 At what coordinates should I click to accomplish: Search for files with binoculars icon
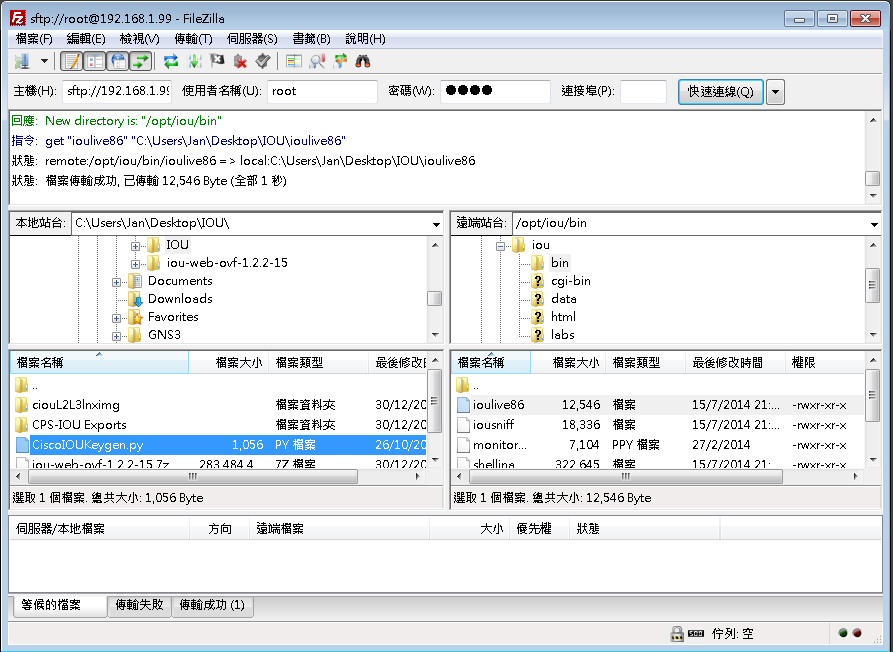coord(363,61)
